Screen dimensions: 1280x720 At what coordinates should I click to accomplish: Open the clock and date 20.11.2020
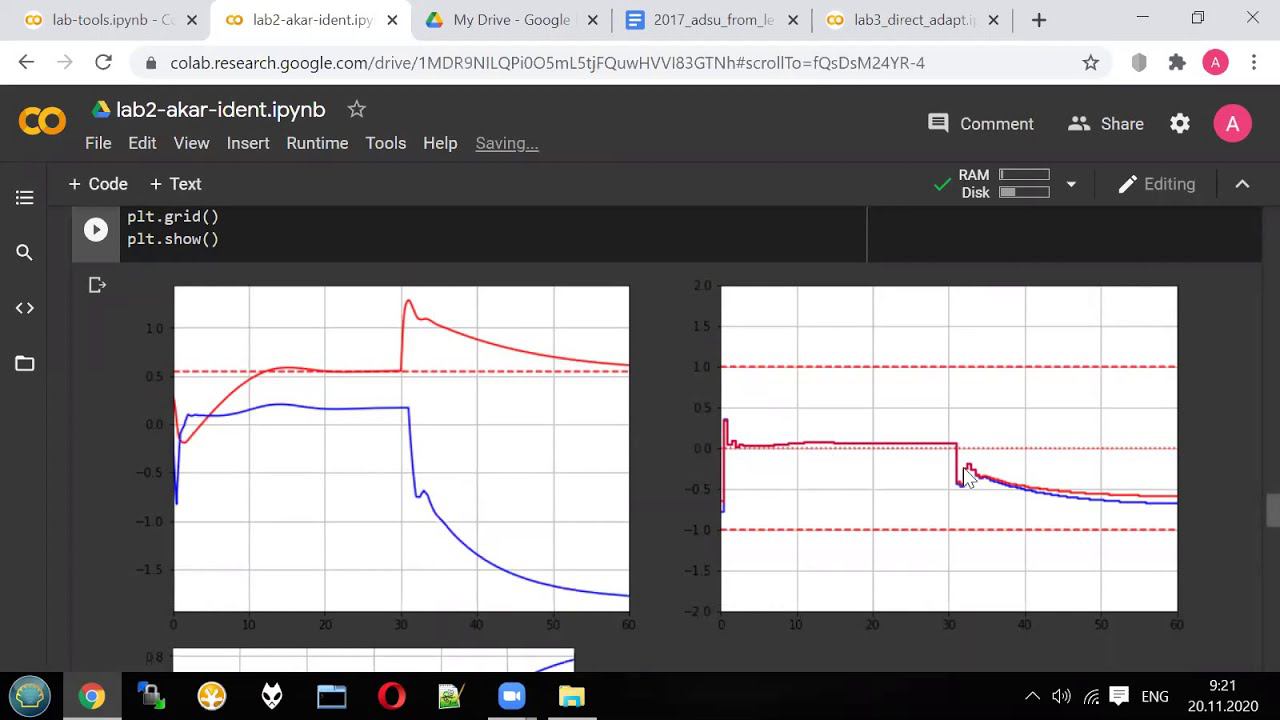(1222, 696)
